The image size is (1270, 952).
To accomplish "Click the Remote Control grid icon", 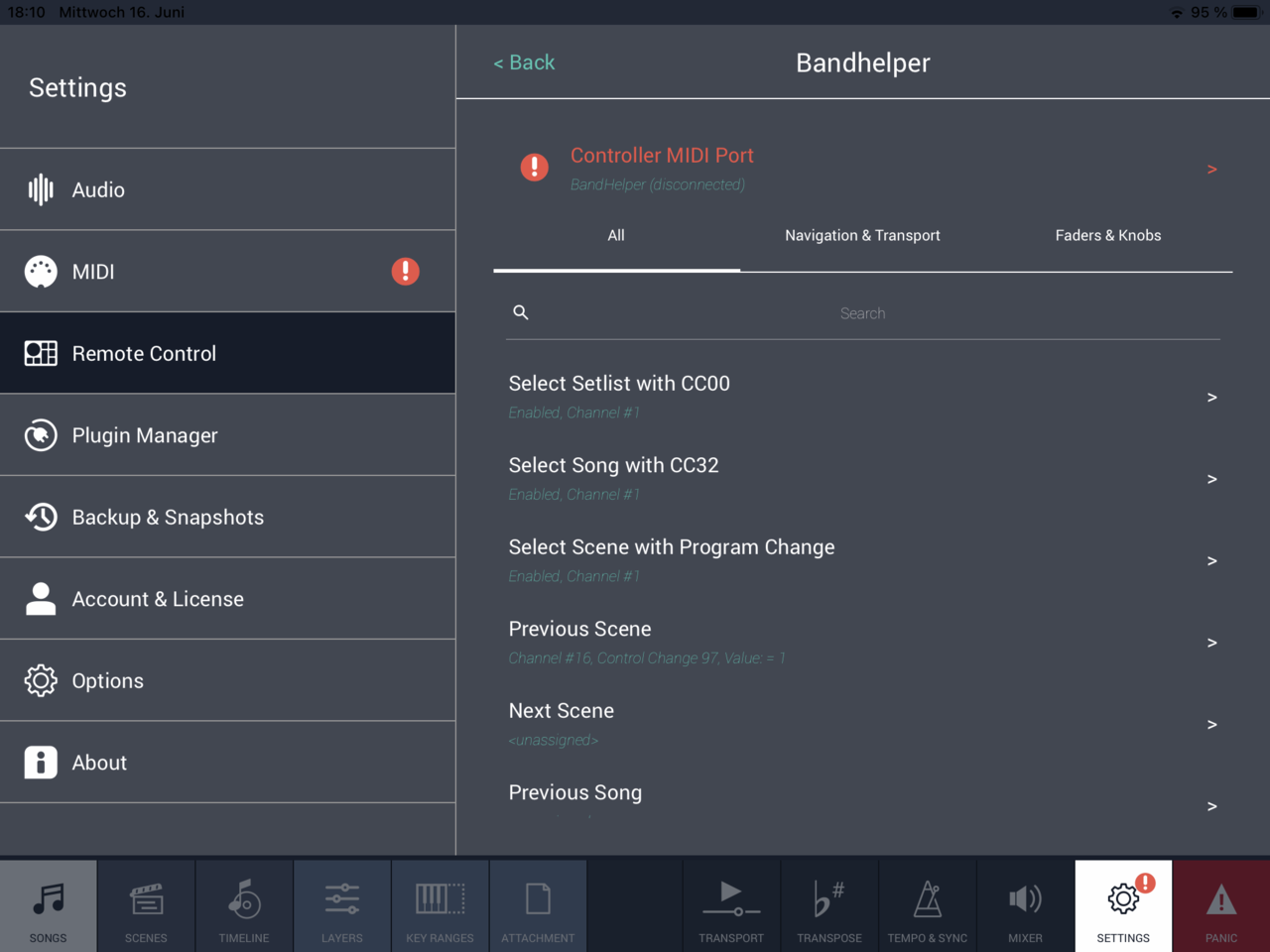I will 41,353.
